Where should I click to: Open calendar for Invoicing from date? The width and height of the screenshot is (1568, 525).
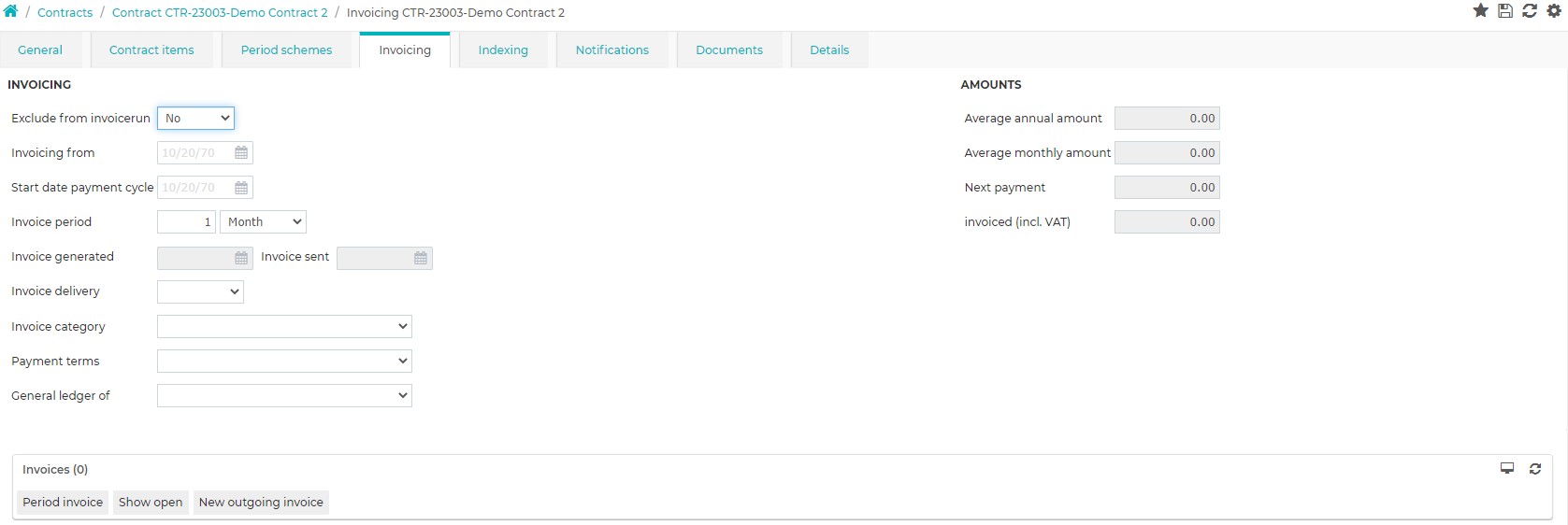[241, 152]
